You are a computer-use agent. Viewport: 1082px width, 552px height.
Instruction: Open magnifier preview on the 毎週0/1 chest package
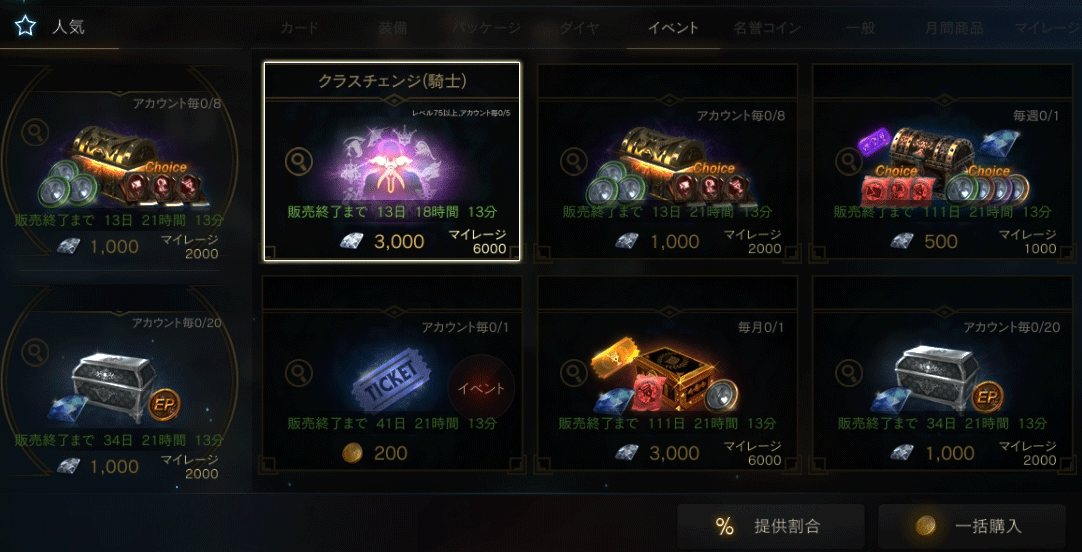click(x=849, y=162)
